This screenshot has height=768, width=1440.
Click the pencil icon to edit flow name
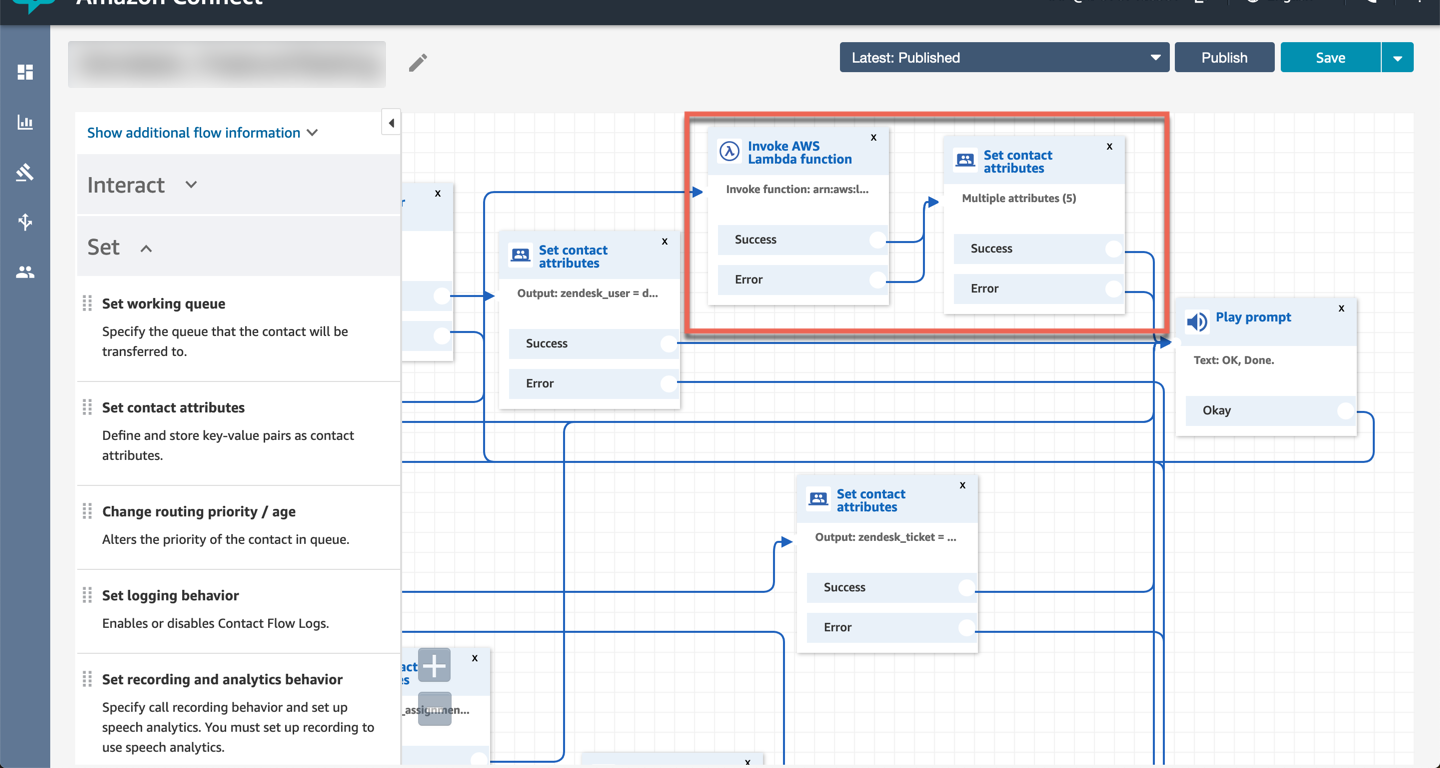(418, 63)
